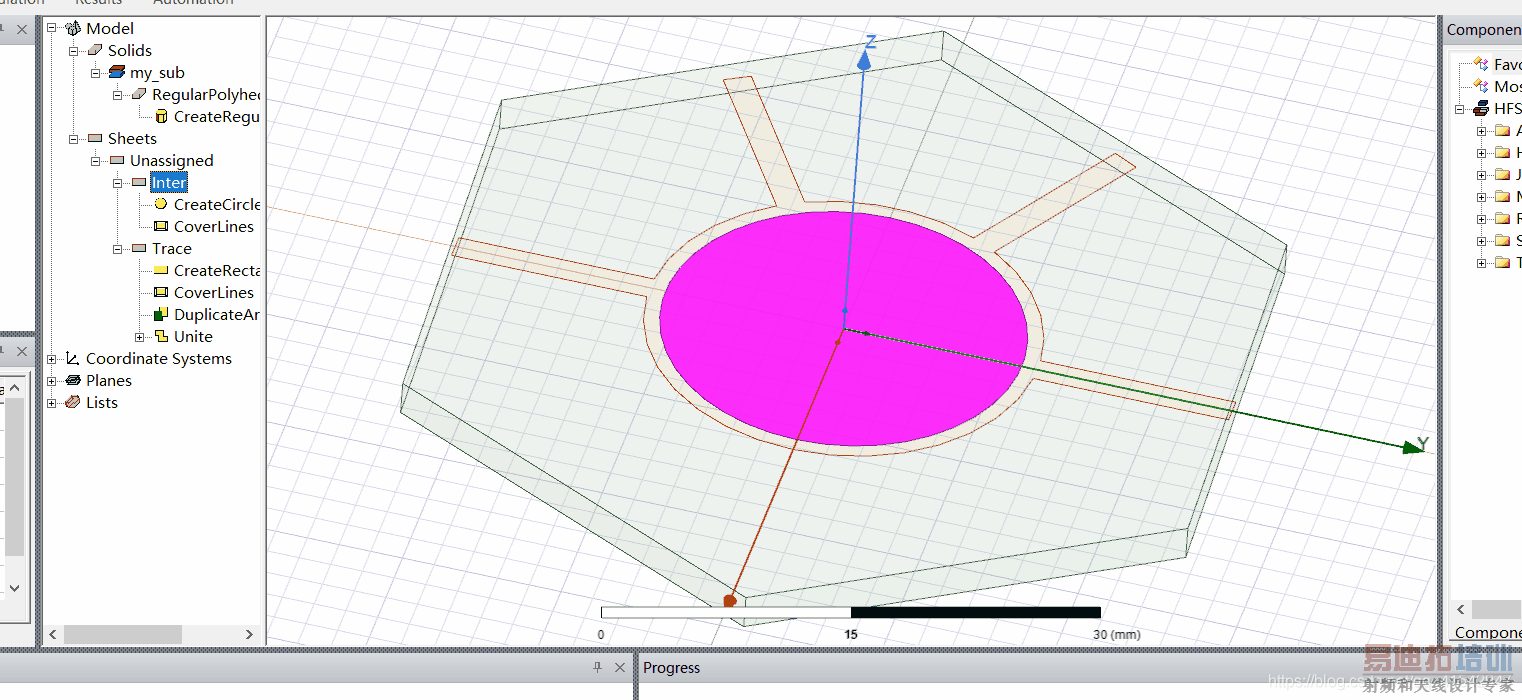Select the CreateRecta rectangle operation icon
Viewport: 1522px width, 700px height.
tap(161, 270)
